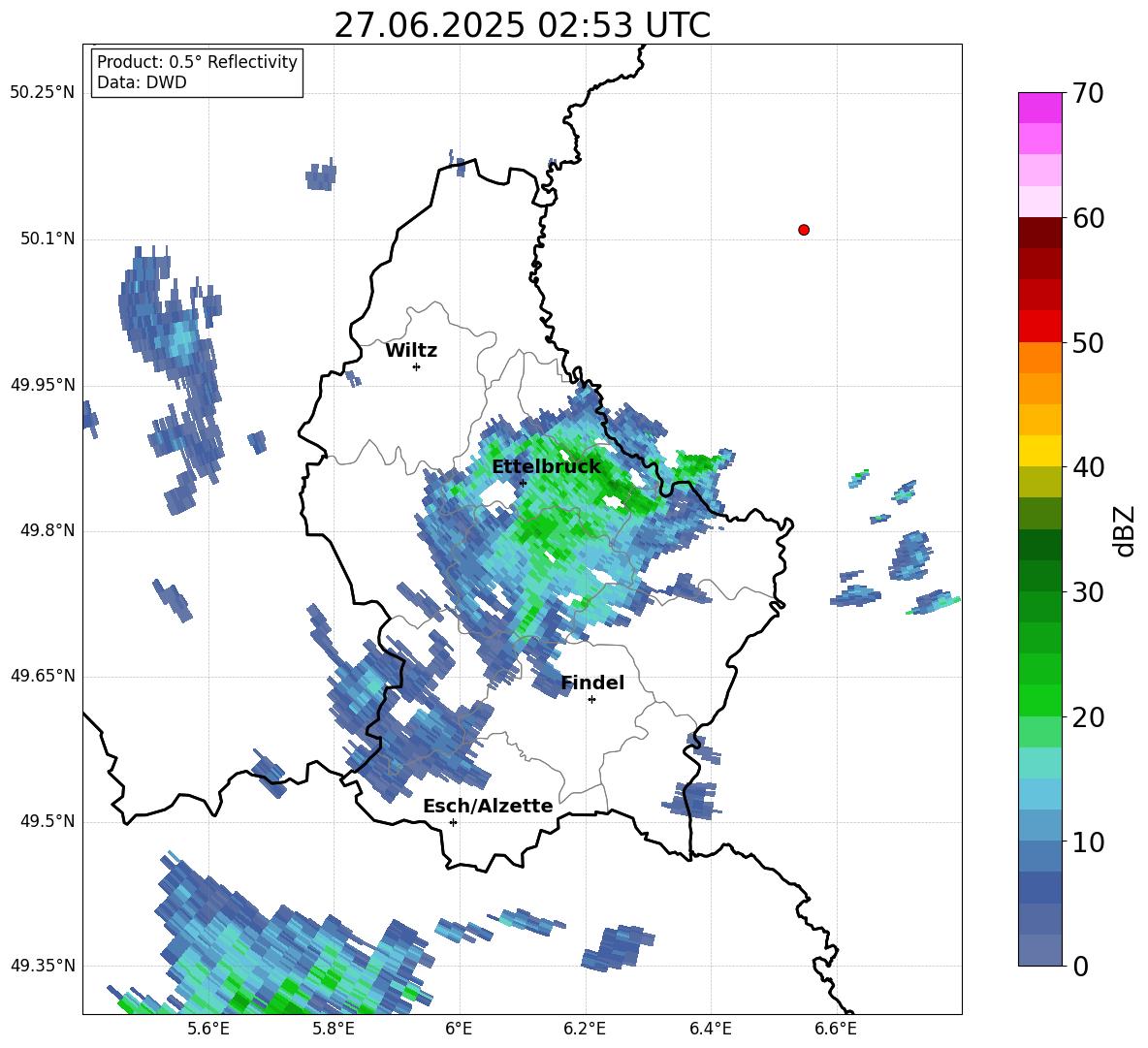Click the Findel station cross marker
The image size is (1148, 1048).
click(x=591, y=700)
